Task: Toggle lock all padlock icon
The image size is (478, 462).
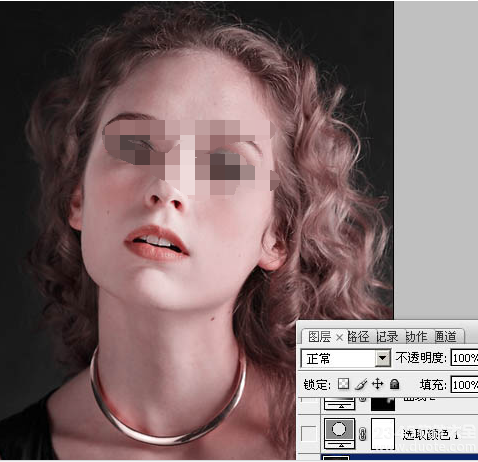Action: [394, 384]
